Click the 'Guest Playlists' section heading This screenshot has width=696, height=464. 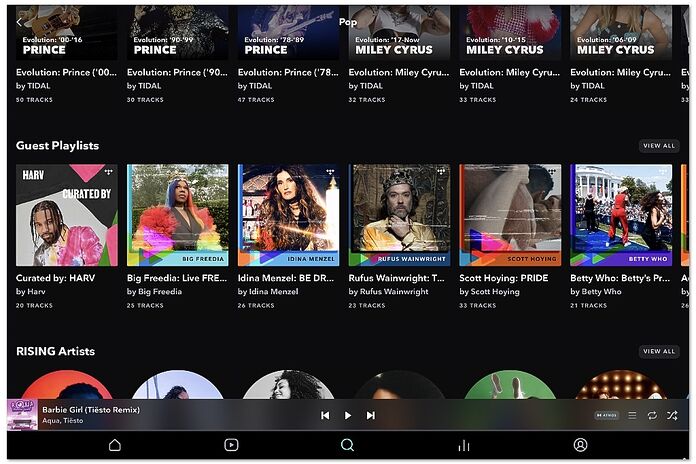[x=57, y=146]
